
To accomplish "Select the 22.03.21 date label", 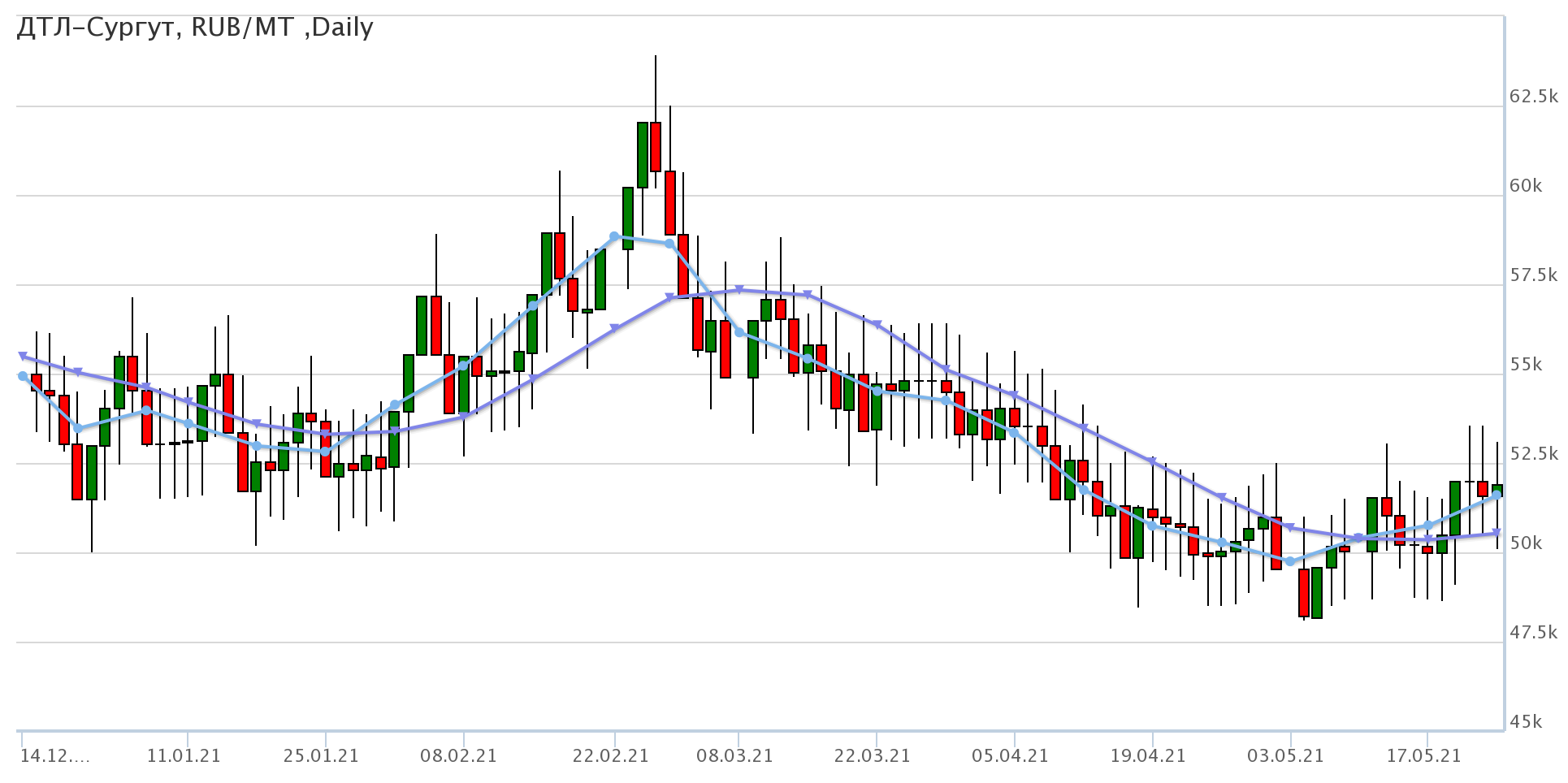I will pyautogui.click(x=873, y=756).
